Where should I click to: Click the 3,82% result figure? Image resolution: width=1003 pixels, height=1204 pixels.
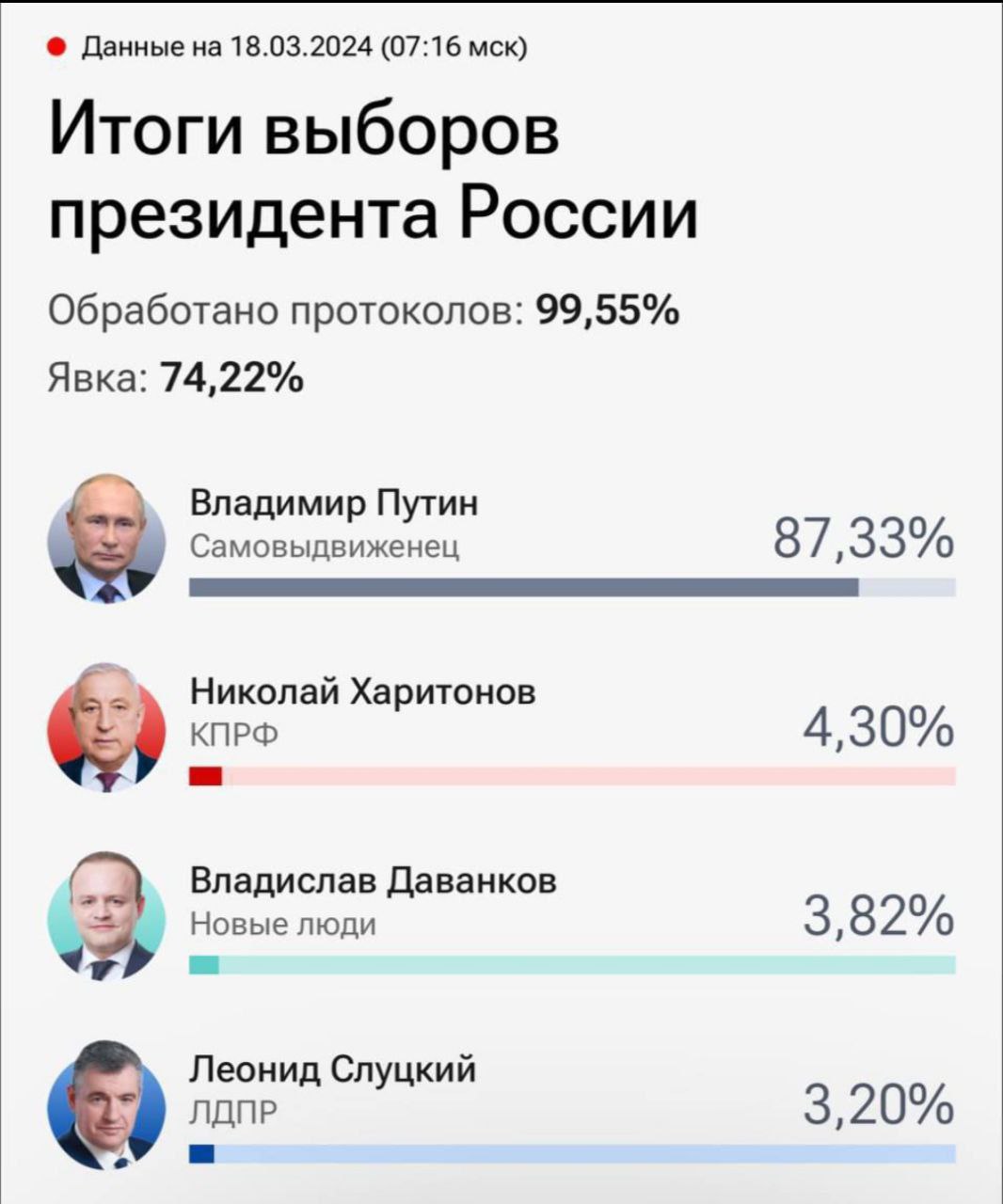point(878,917)
